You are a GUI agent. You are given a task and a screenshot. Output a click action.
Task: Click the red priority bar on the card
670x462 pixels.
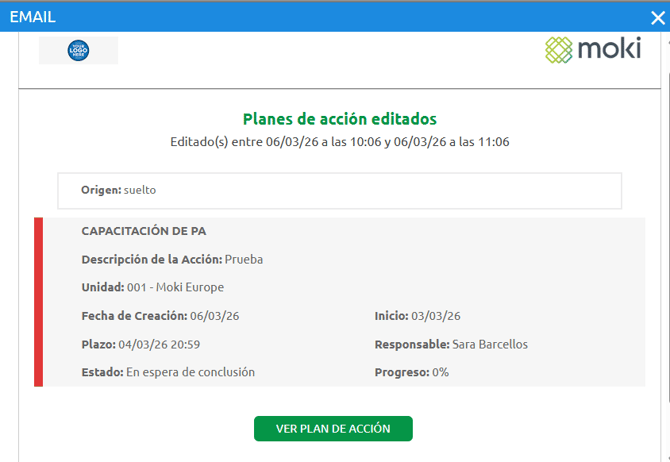tap(39, 302)
